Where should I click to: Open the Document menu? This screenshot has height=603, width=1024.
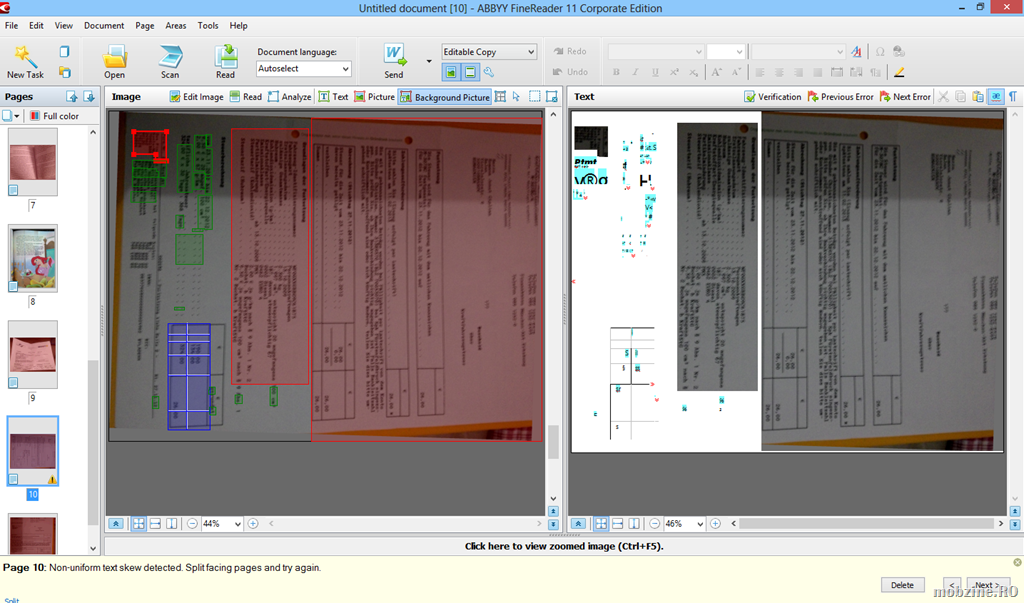point(104,25)
